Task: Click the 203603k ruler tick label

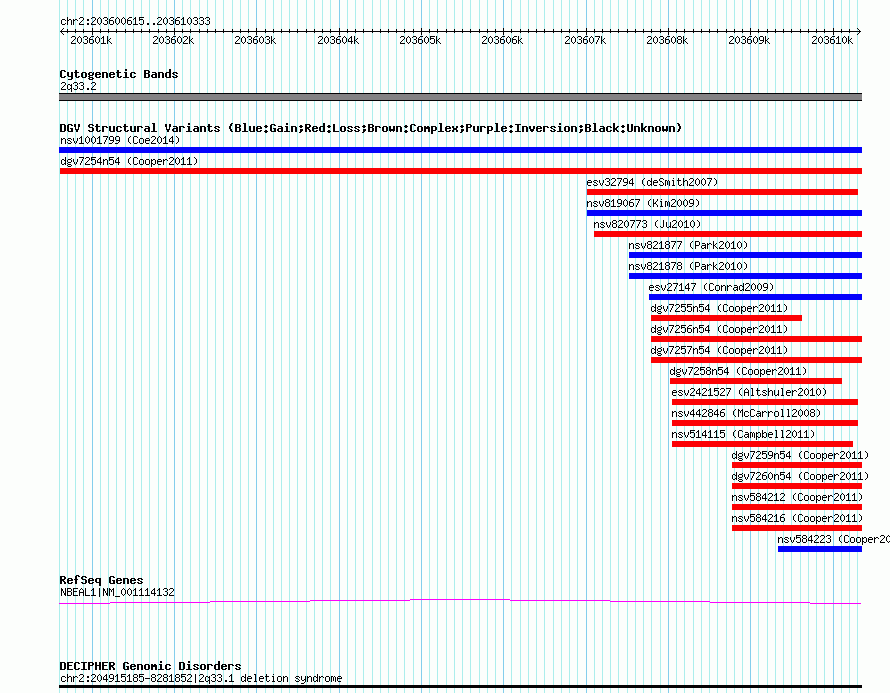Action: [255, 40]
